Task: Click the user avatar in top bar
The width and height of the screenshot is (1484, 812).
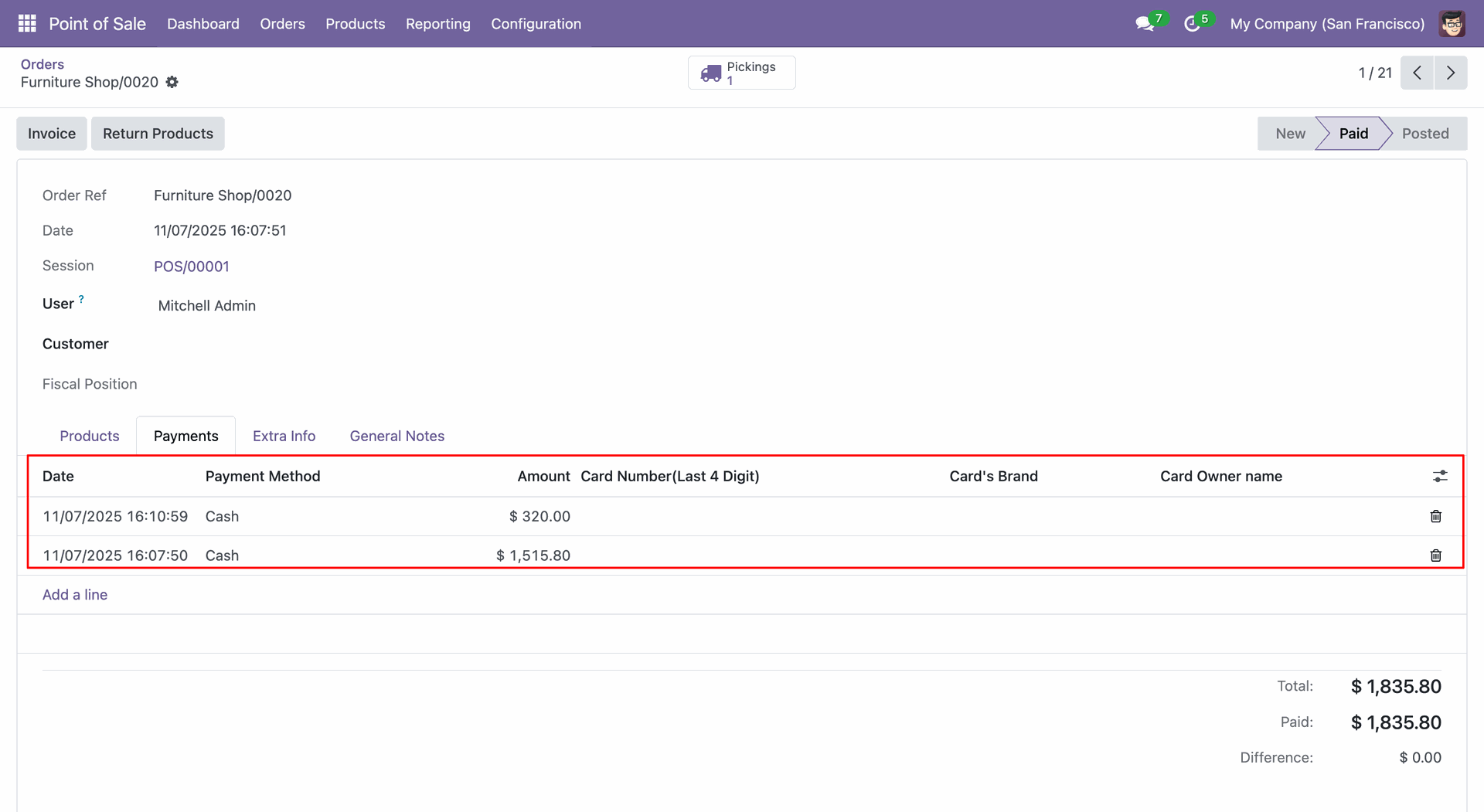Action: (1452, 24)
